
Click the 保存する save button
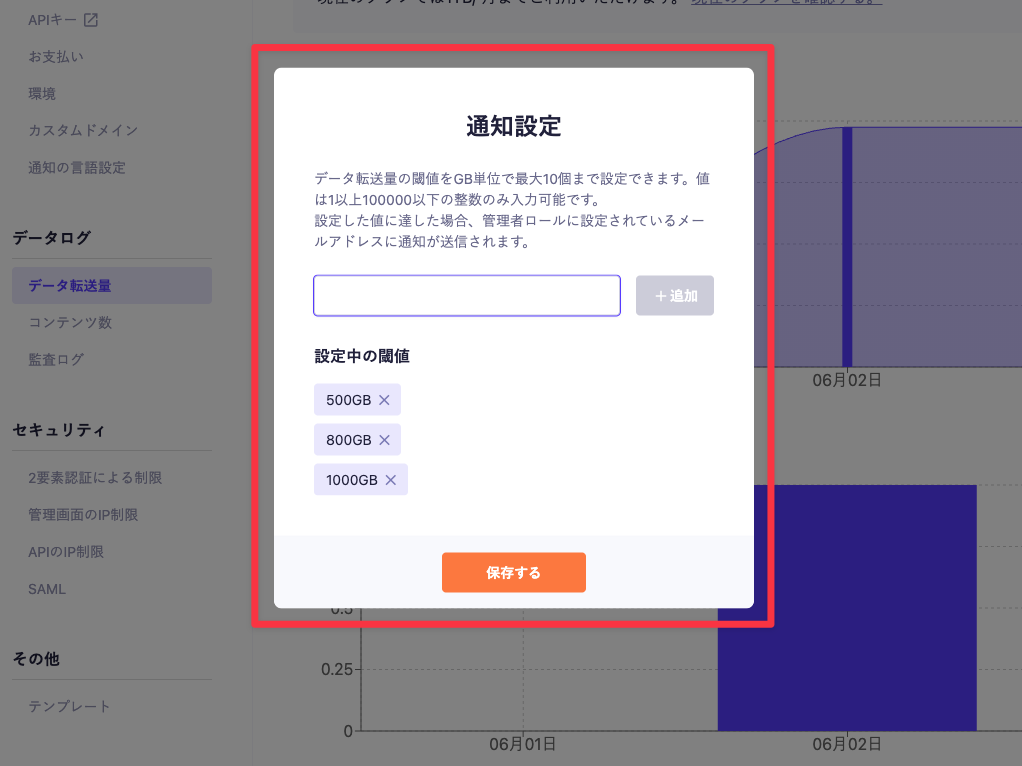point(513,572)
